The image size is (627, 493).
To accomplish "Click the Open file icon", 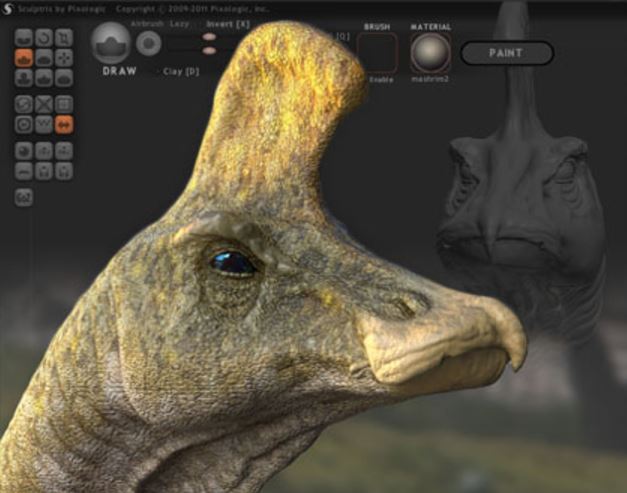I will (x=44, y=171).
